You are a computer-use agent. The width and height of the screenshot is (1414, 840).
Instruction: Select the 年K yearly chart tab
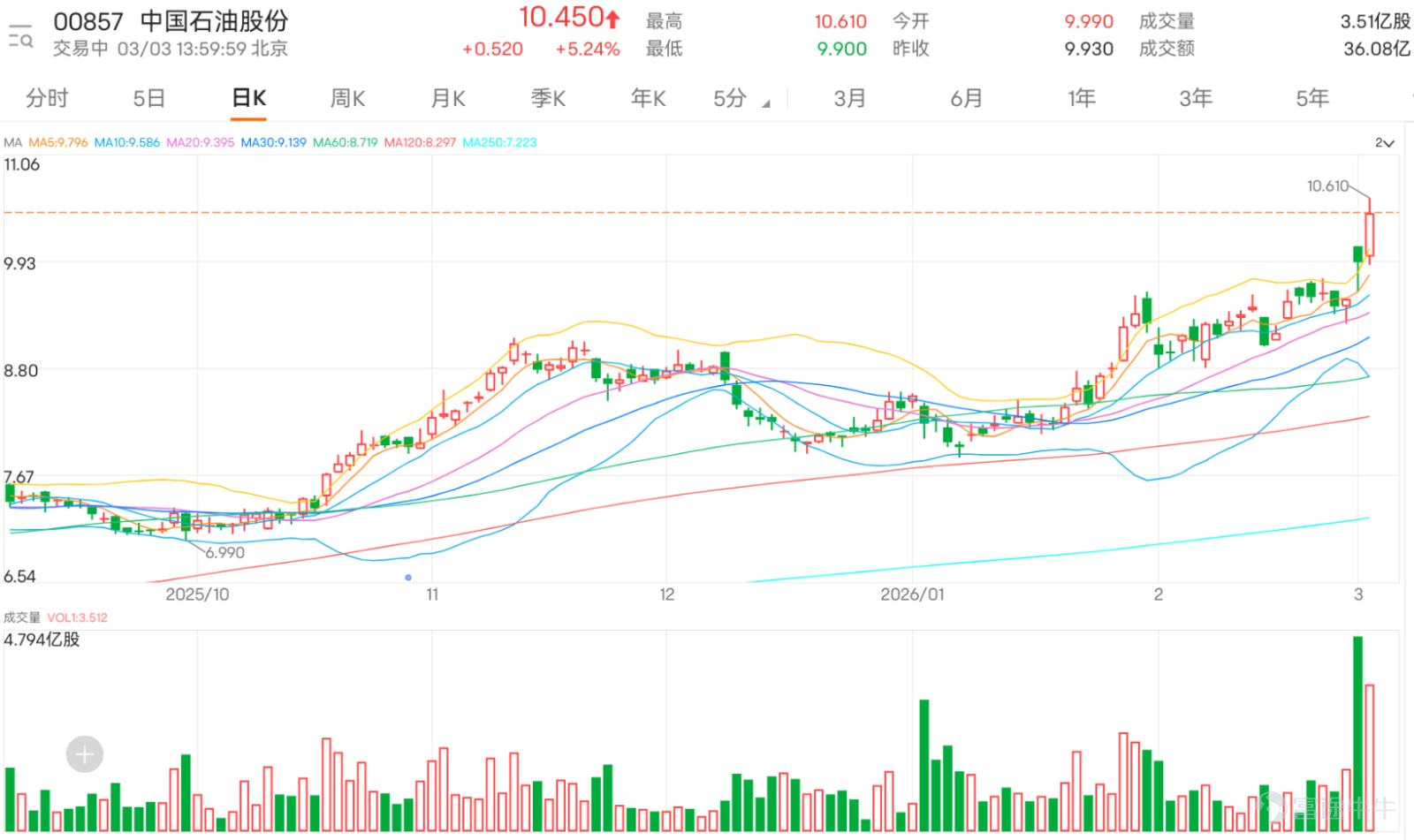click(x=648, y=98)
